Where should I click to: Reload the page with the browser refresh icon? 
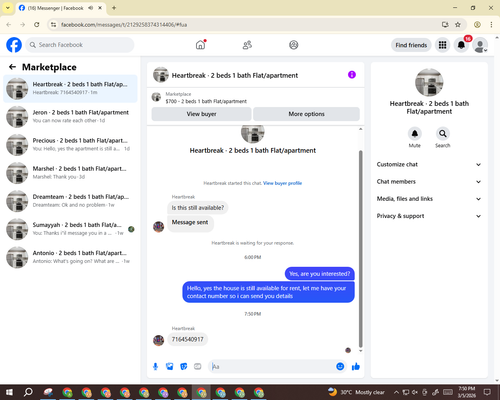tap(37, 25)
